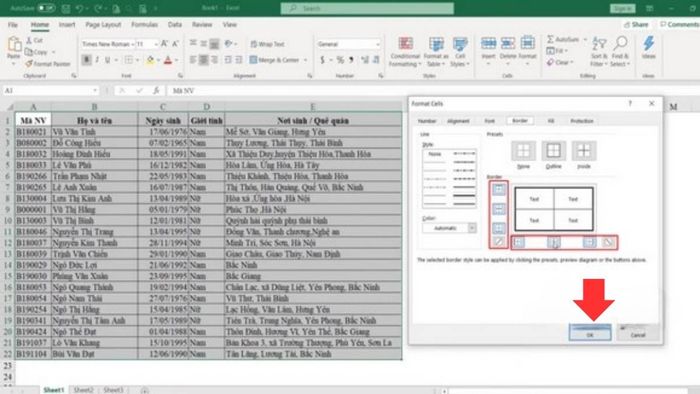Click the Cut scissors command
The height and width of the screenshot is (394, 700).
pyautogui.click(x=34, y=40)
